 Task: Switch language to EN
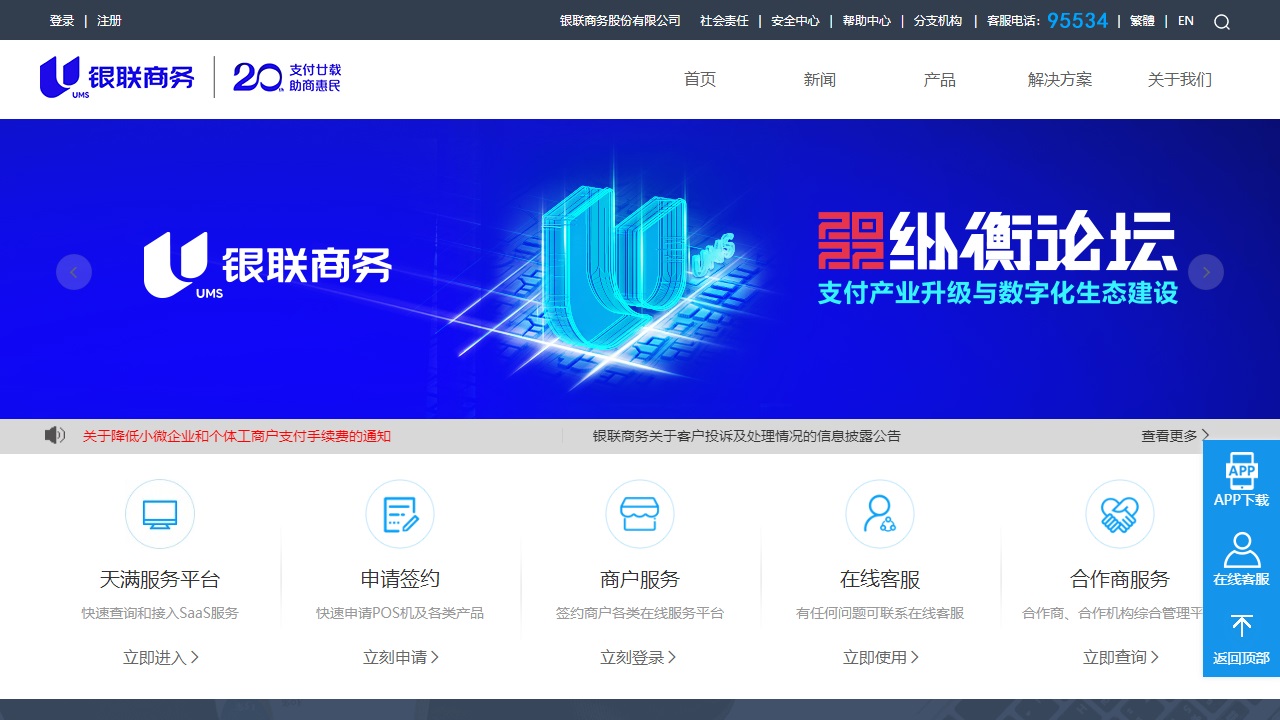(1186, 21)
